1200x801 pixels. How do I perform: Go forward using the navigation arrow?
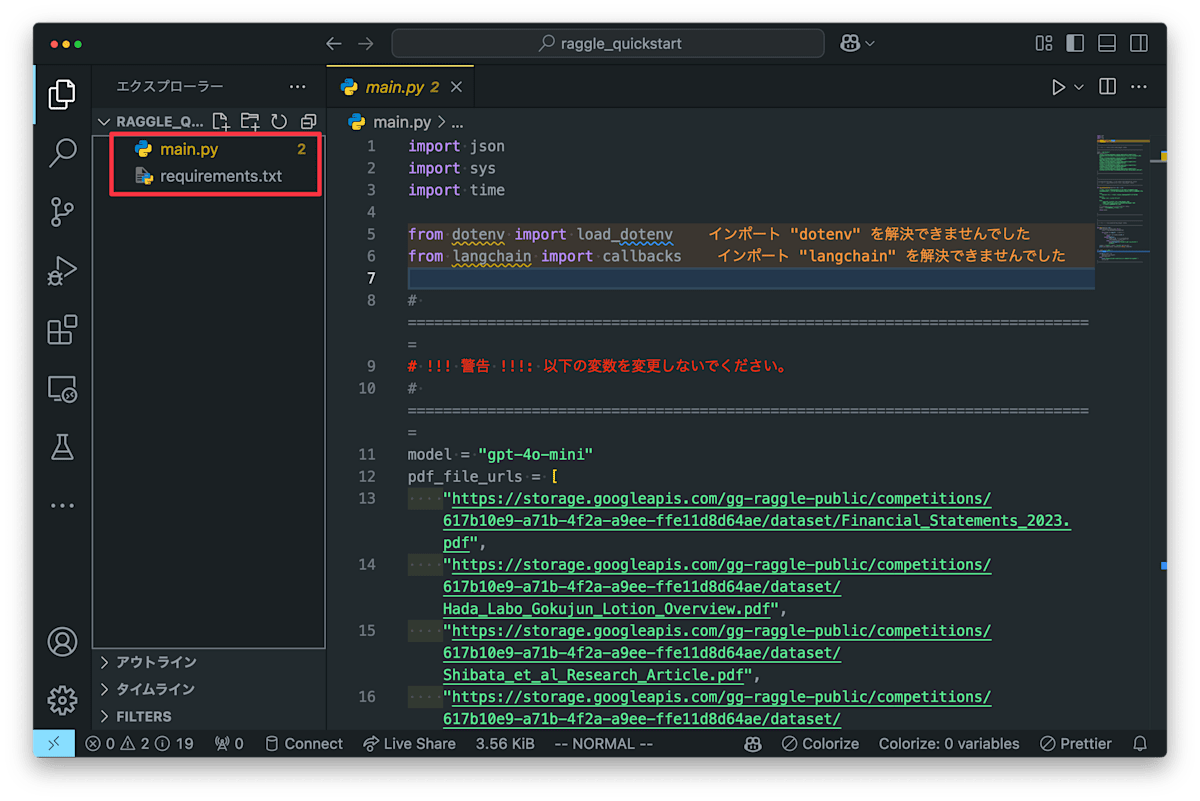(366, 44)
